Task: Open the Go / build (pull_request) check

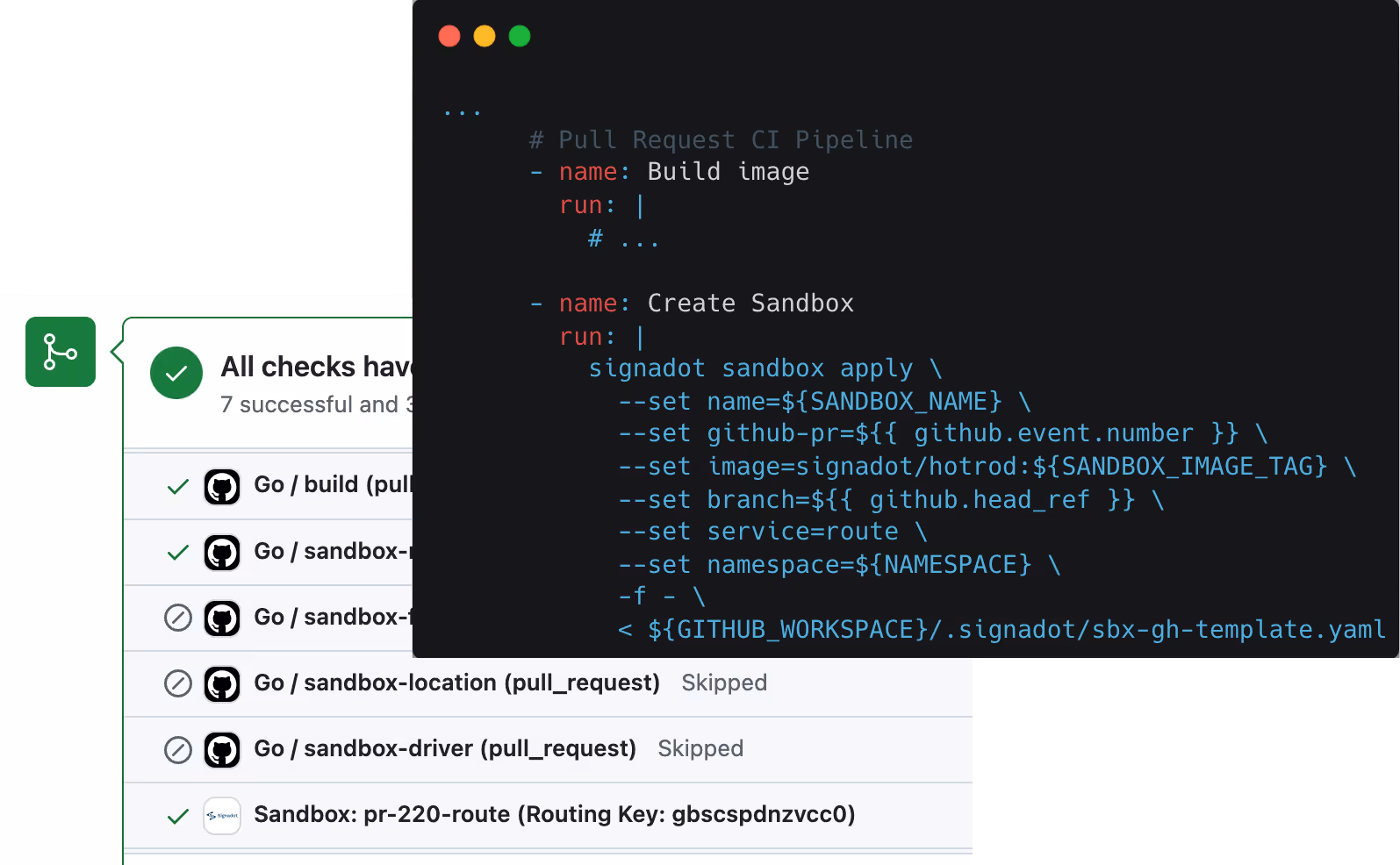Action: 333,484
